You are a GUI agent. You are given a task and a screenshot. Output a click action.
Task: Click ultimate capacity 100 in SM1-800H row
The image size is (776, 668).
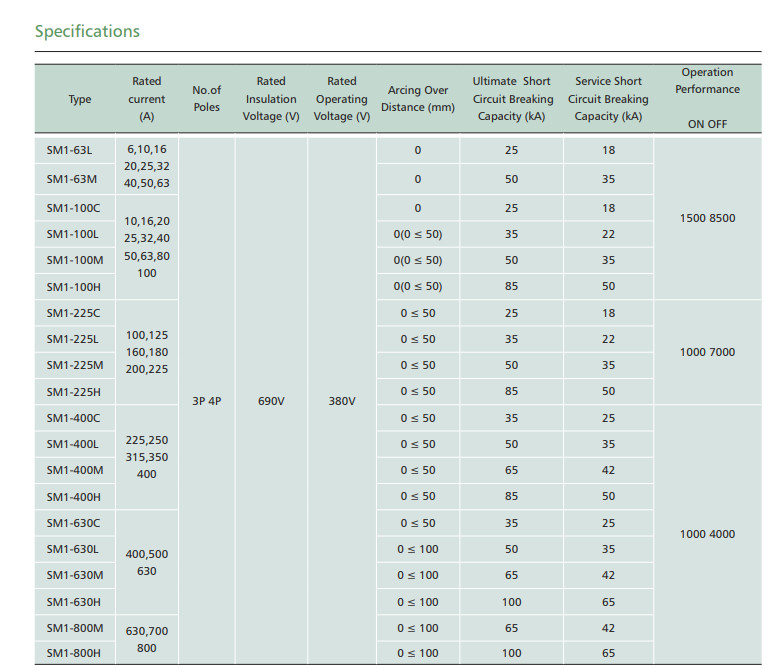511,653
